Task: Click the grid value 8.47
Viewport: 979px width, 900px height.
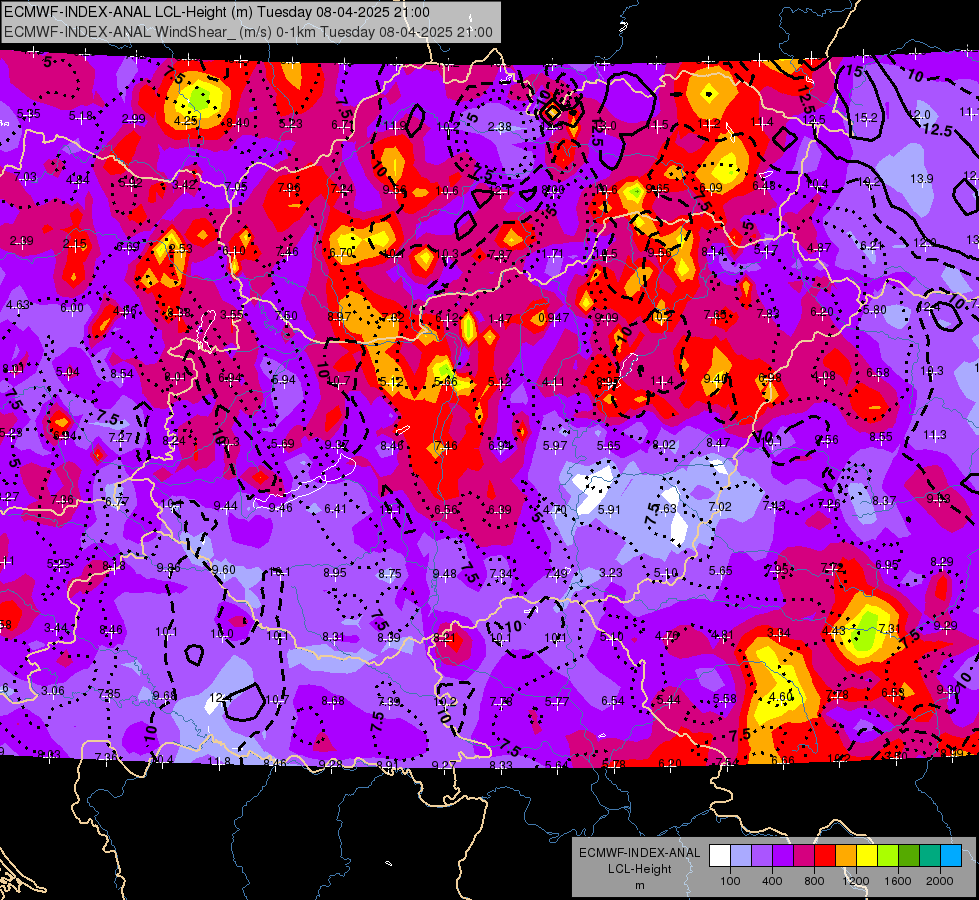Action: pyautogui.click(x=718, y=443)
